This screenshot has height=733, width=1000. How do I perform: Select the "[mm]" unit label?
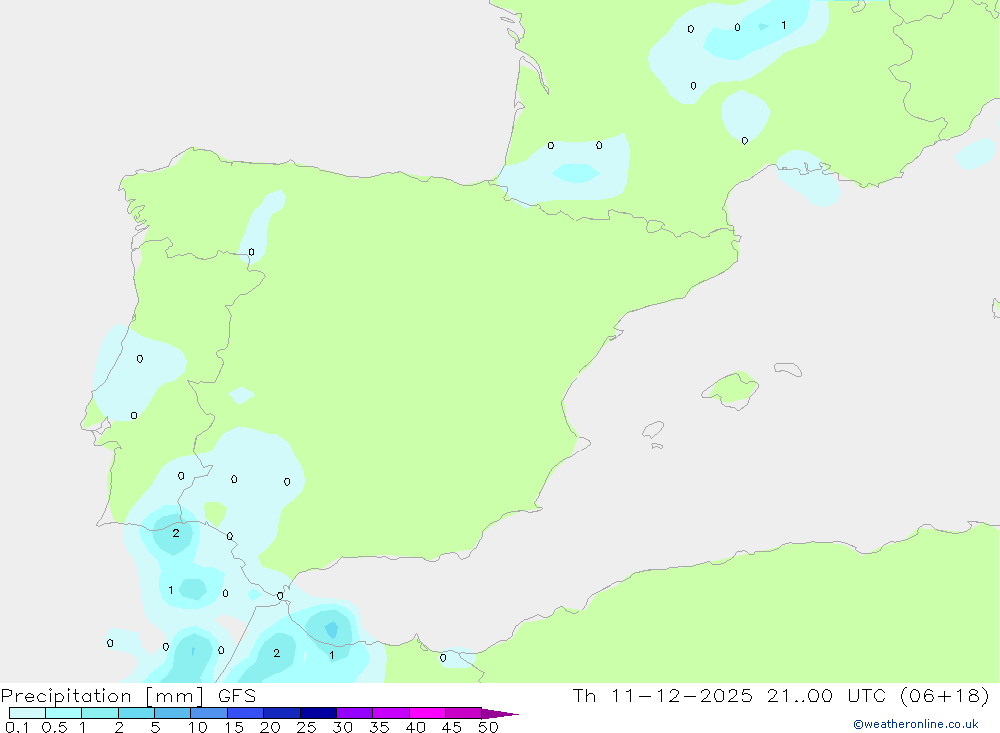point(174,696)
